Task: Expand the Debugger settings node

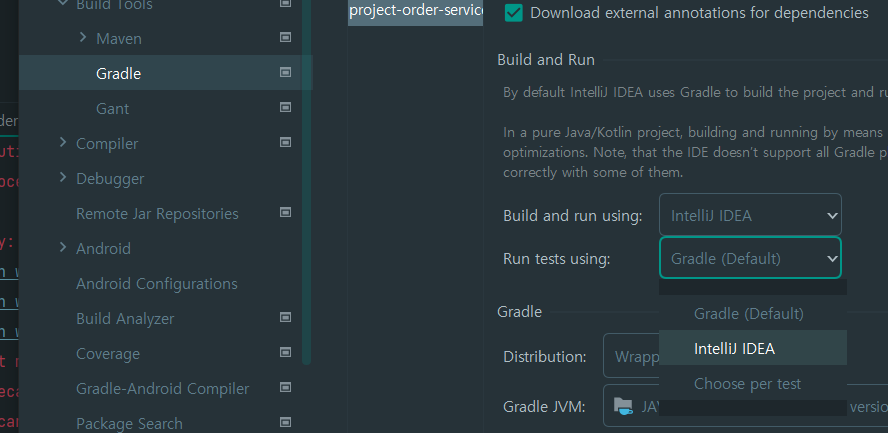Action: [x=63, y=178]
